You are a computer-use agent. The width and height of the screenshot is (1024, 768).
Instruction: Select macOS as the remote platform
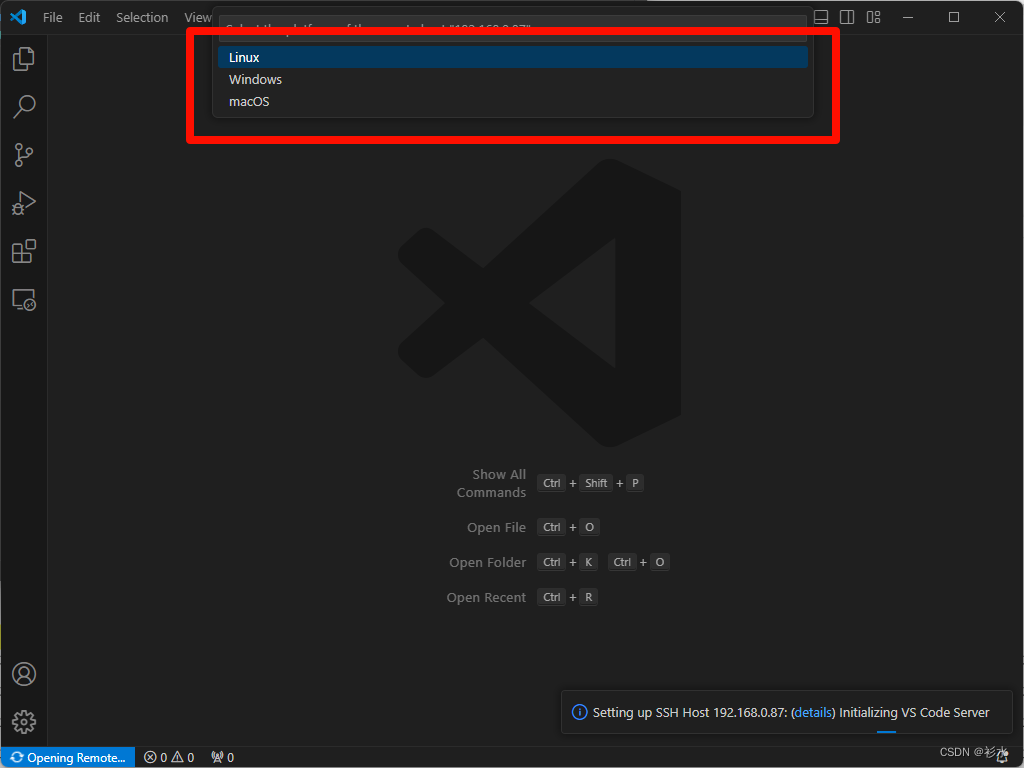pyautogui.click(x=513, y=102)
